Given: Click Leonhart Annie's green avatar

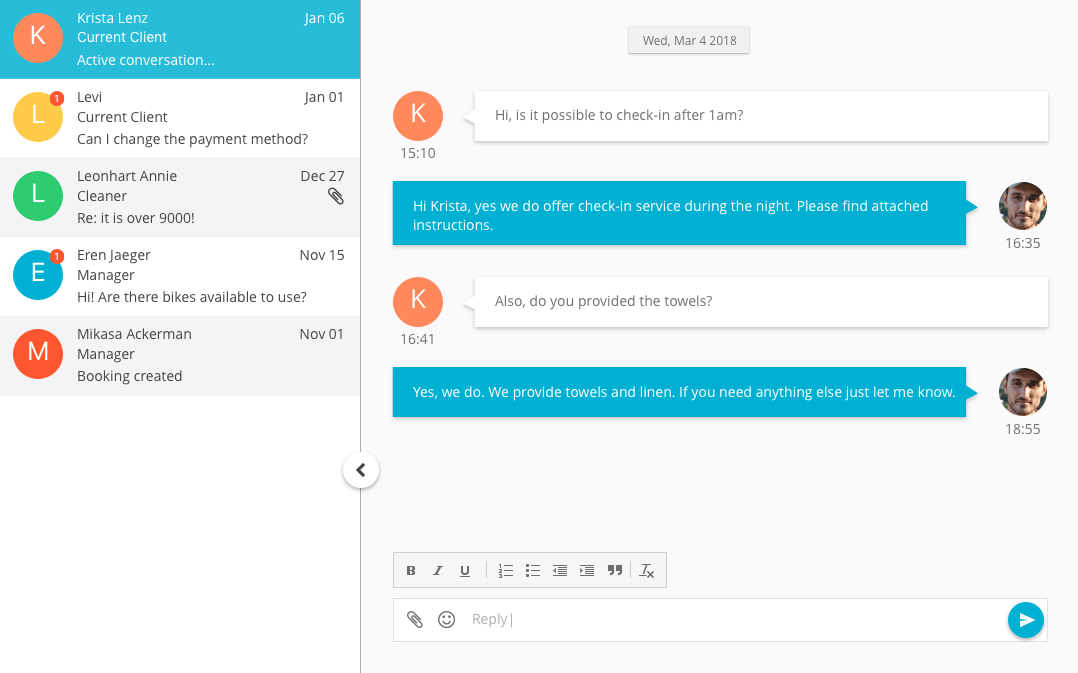Looking at the screenshot, I should click(38, 196).
